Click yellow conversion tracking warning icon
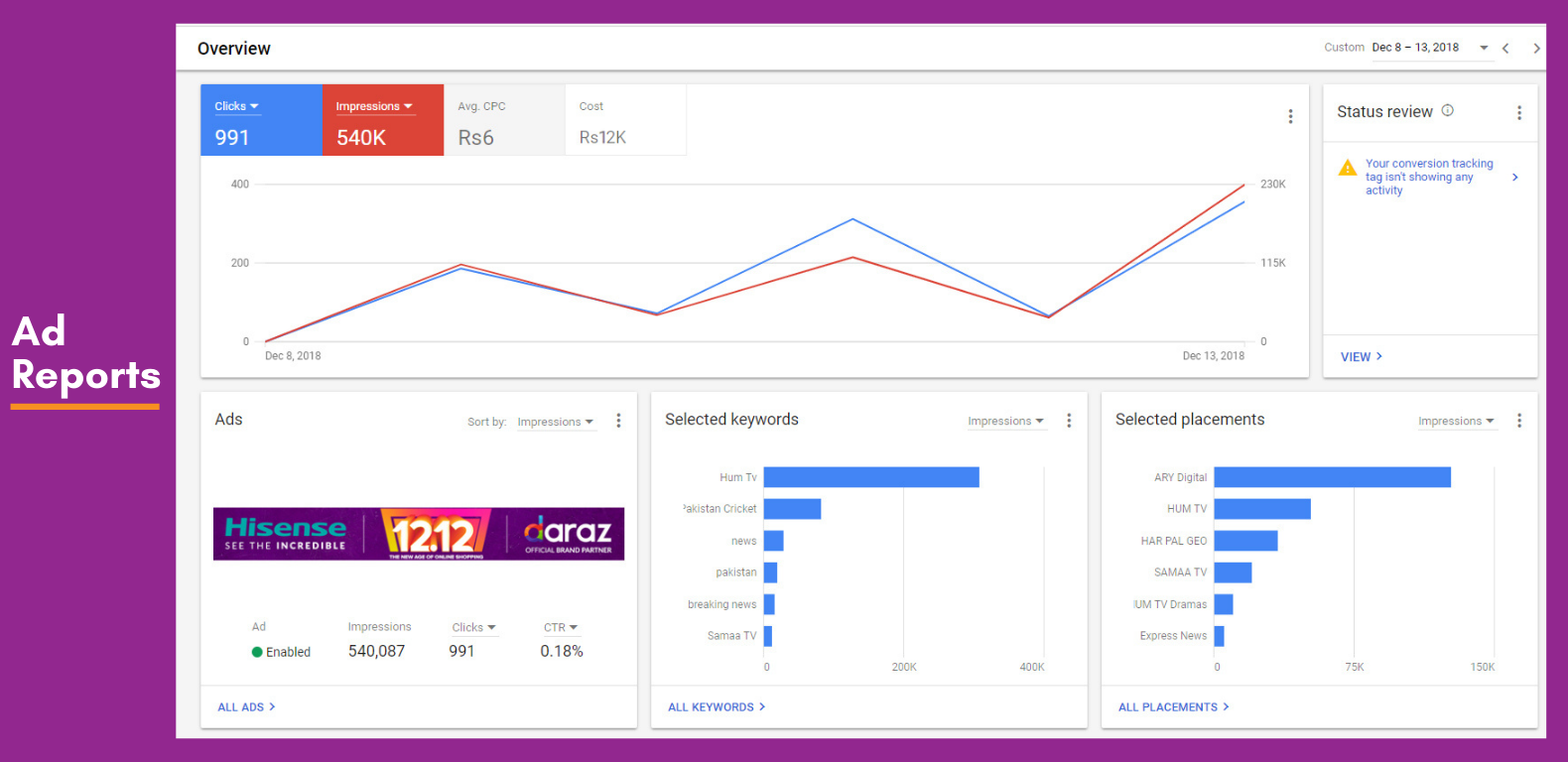 point(1348,168)
